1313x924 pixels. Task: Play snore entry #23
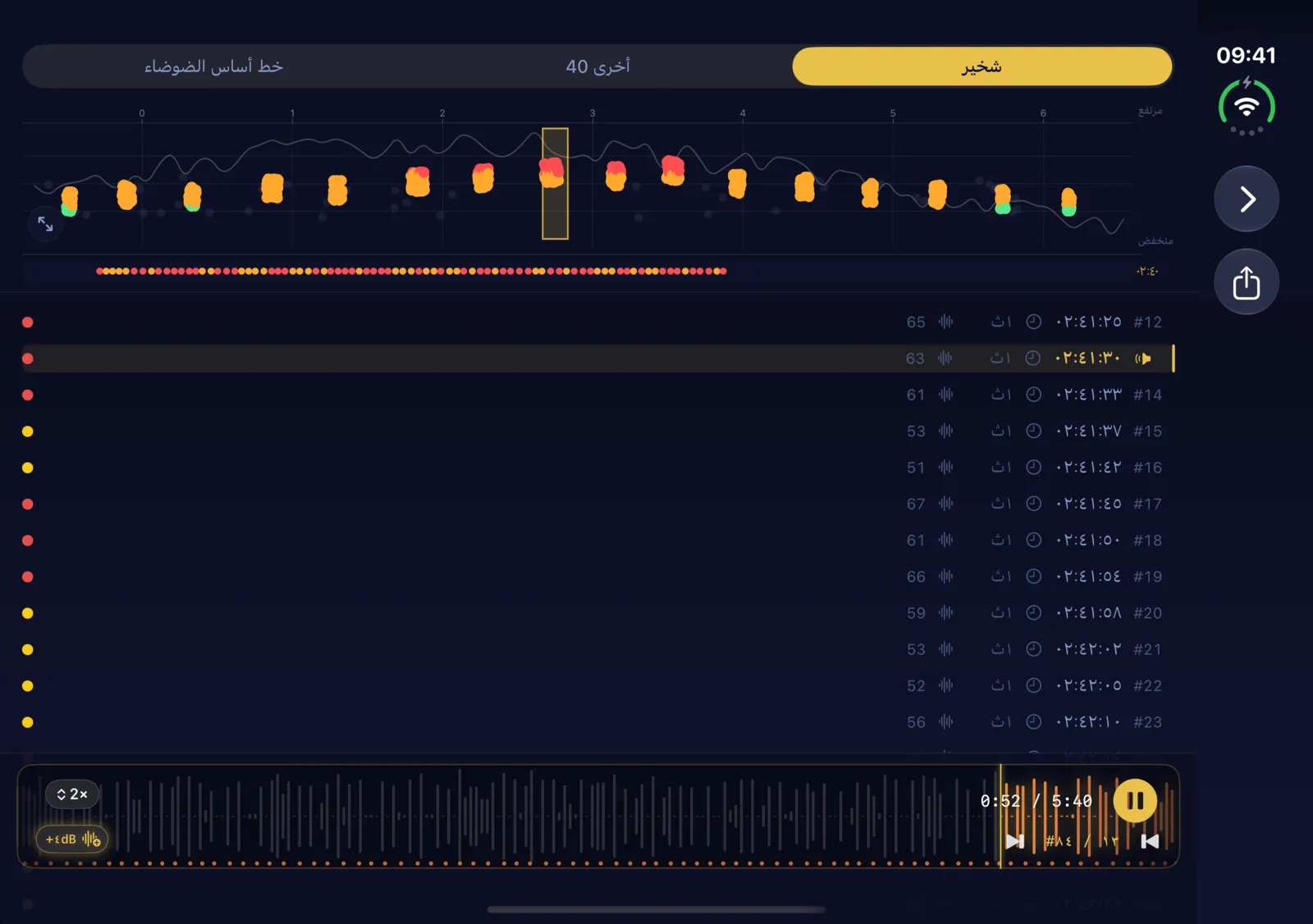[597, 722]
